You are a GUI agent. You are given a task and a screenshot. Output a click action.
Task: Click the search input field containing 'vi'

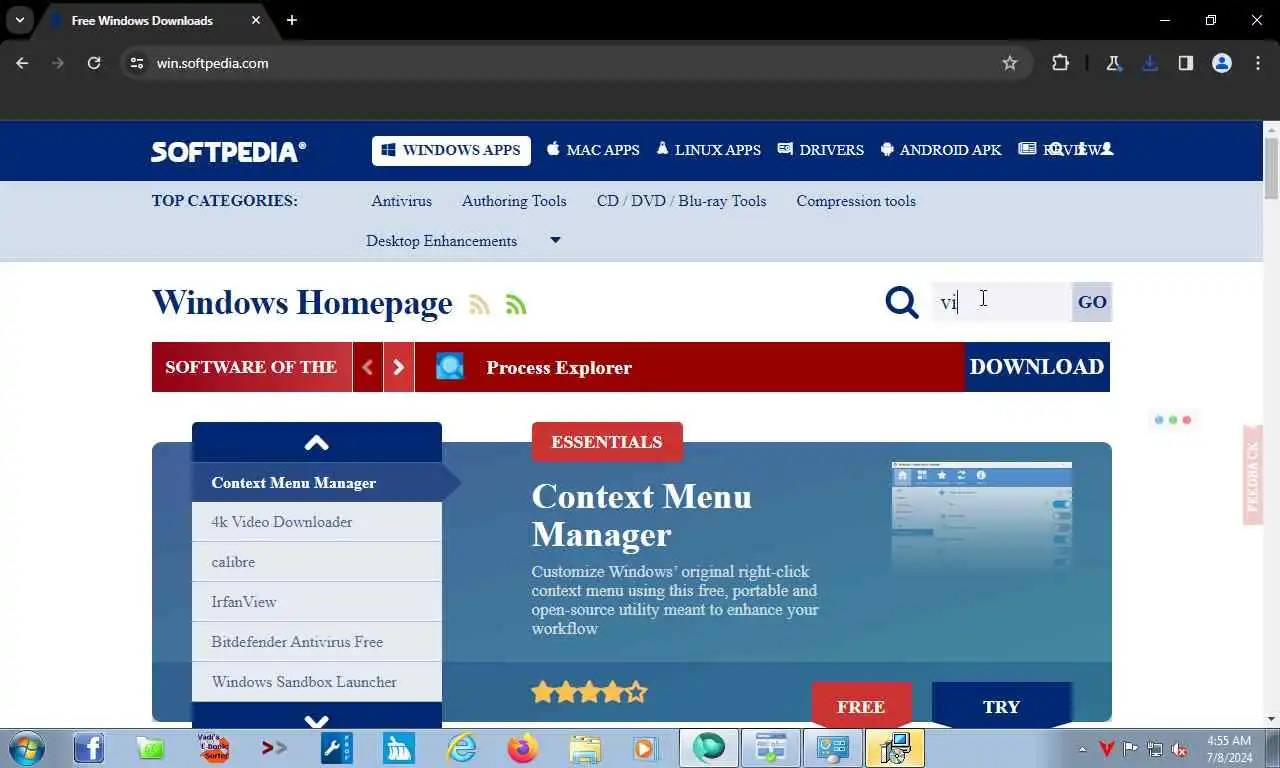1001,302
